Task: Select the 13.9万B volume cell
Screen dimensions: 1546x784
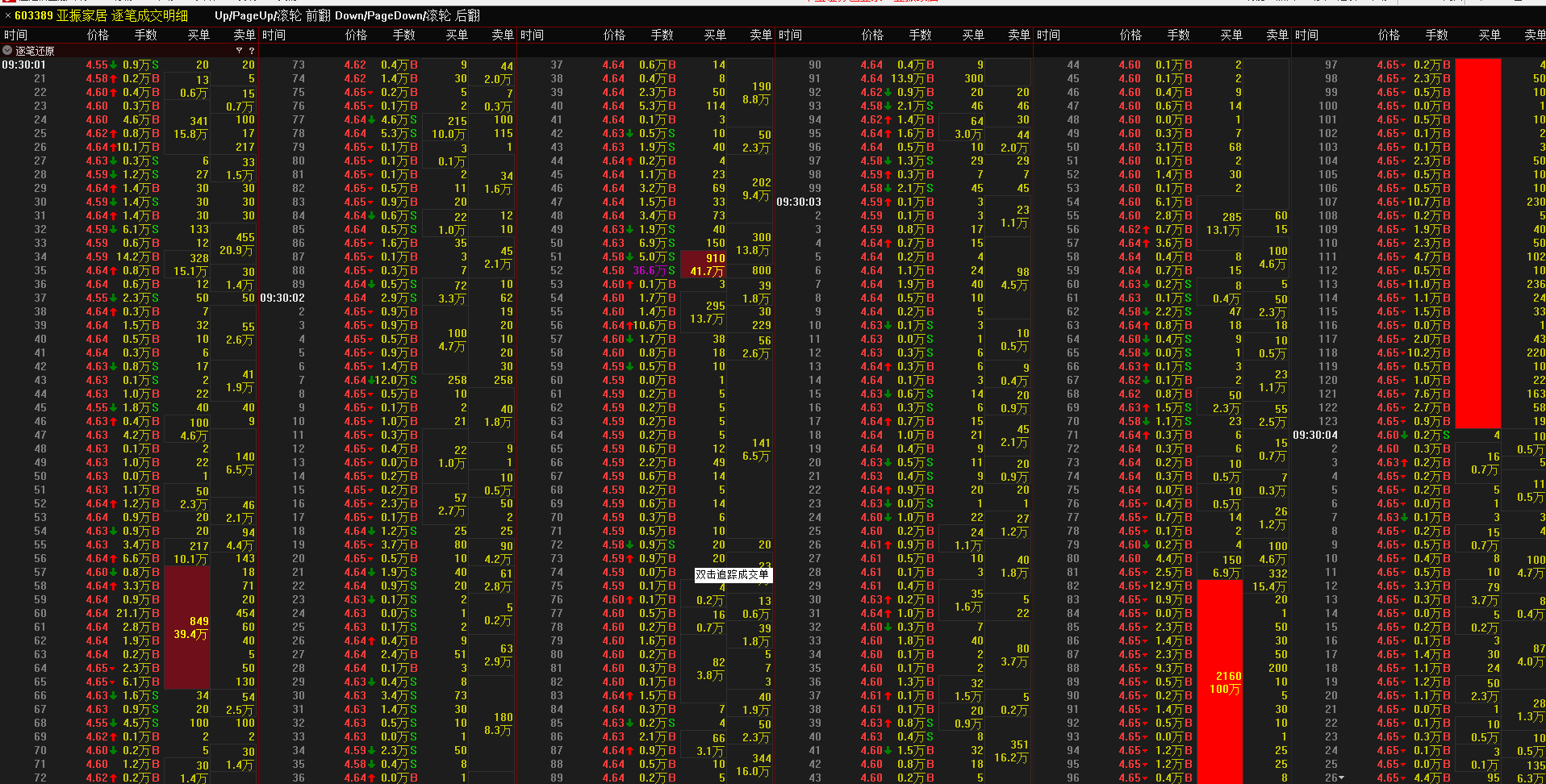Action: point(913,78)
